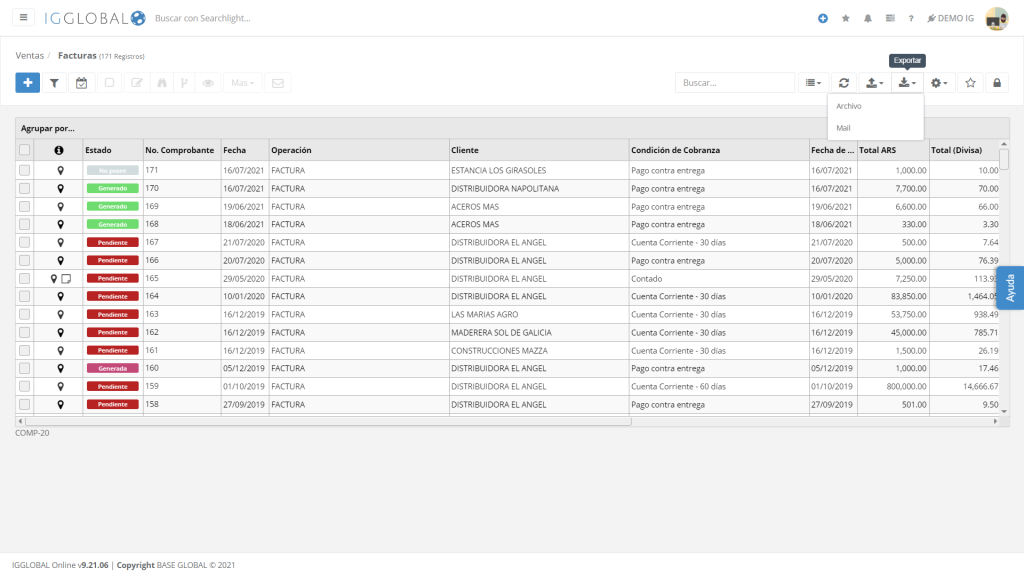Click the envelope send mail icon
Viewport: 1024px width, 576px height.
pos(278,83)
